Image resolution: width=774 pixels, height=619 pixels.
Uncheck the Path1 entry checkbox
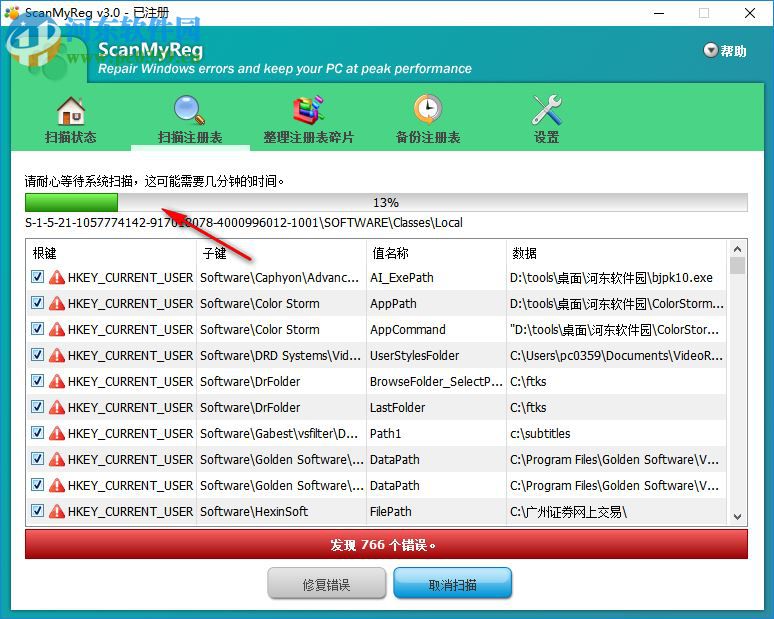(x=38, y=433)
